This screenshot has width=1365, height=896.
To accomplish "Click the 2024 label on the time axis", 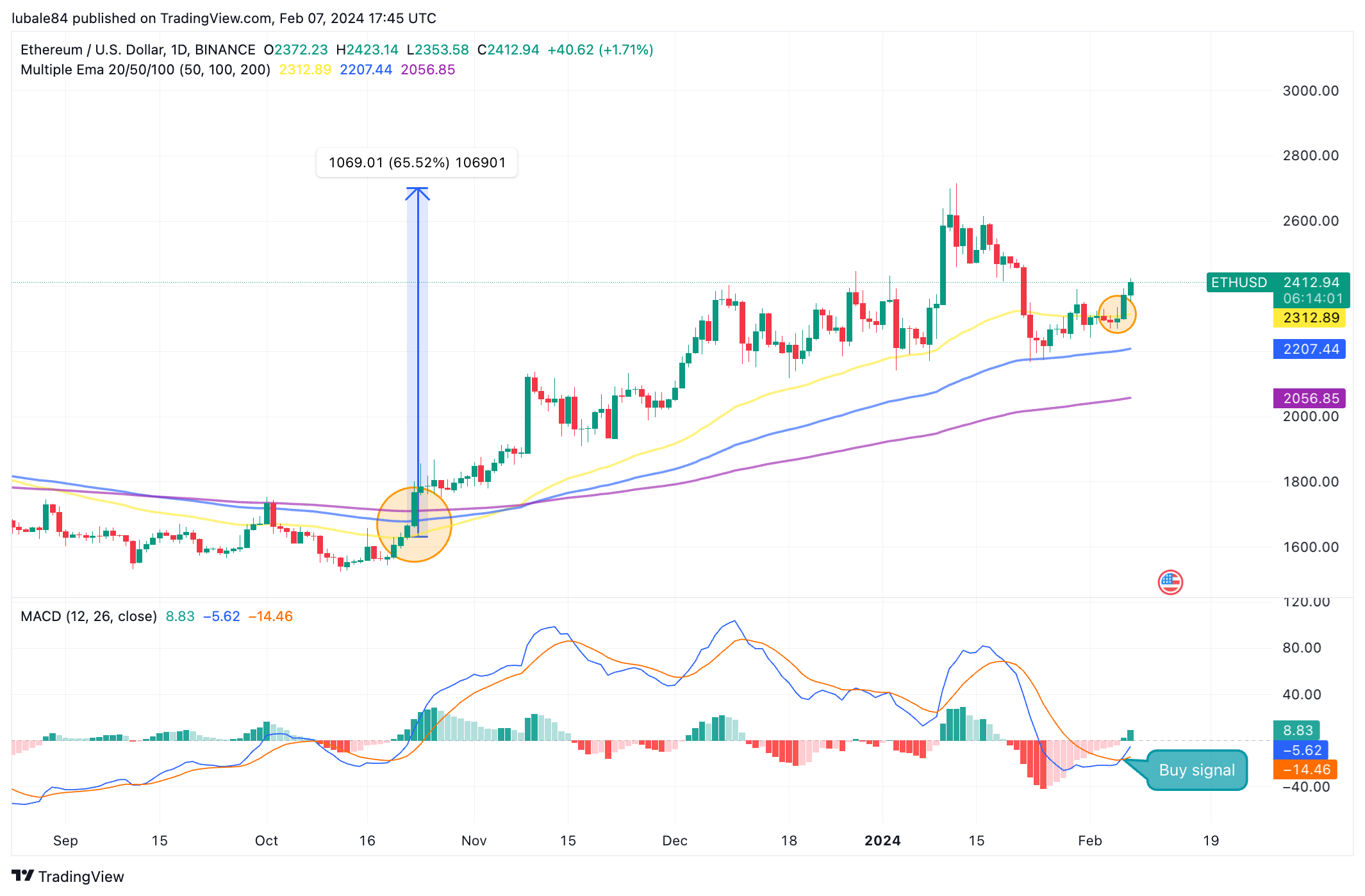I will click(x=882, y=840).
